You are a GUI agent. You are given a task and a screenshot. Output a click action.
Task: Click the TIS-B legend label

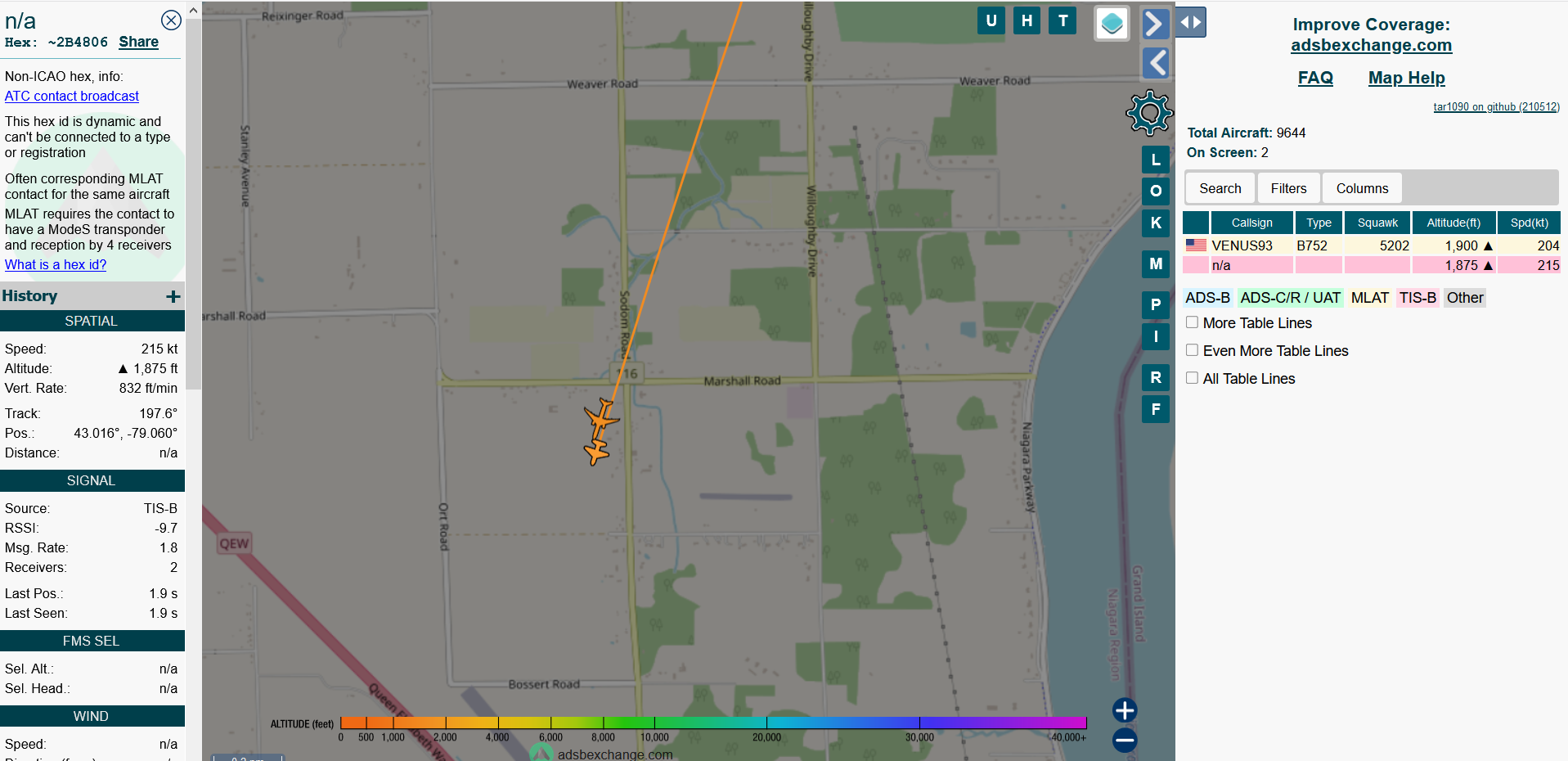point(1417,298)
